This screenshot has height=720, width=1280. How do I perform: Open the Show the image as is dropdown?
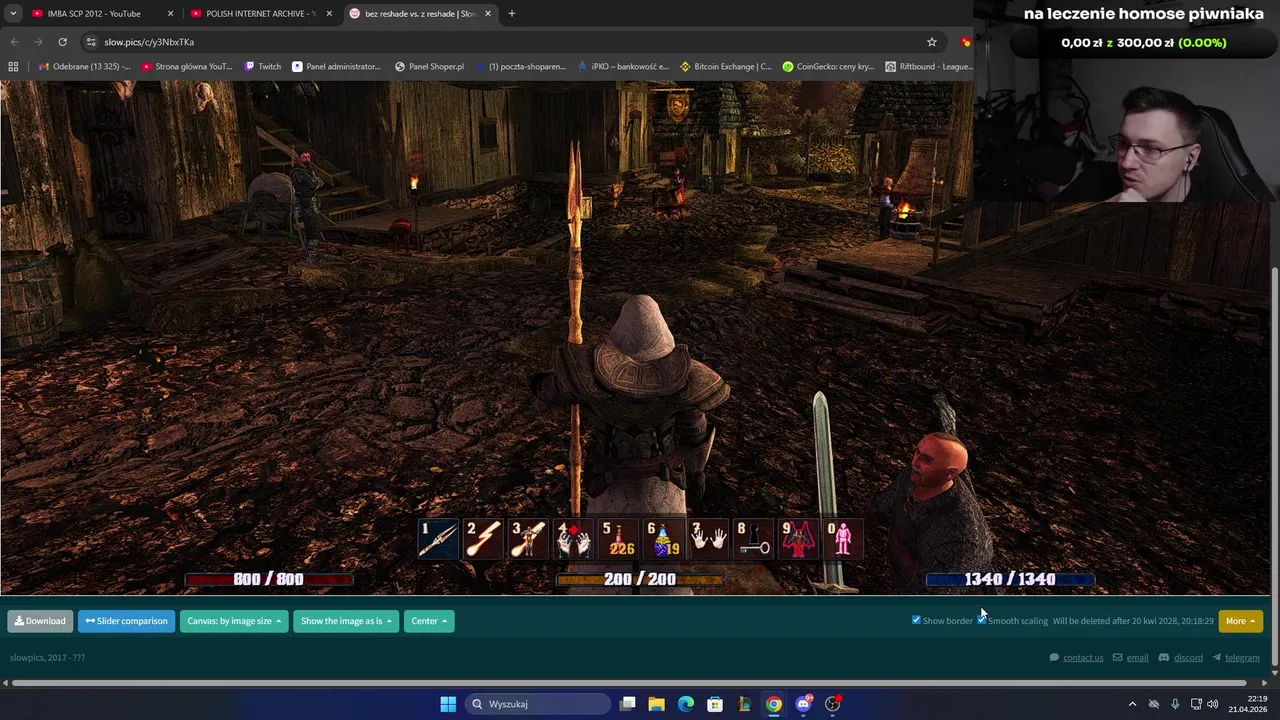[x=346, y=621]
